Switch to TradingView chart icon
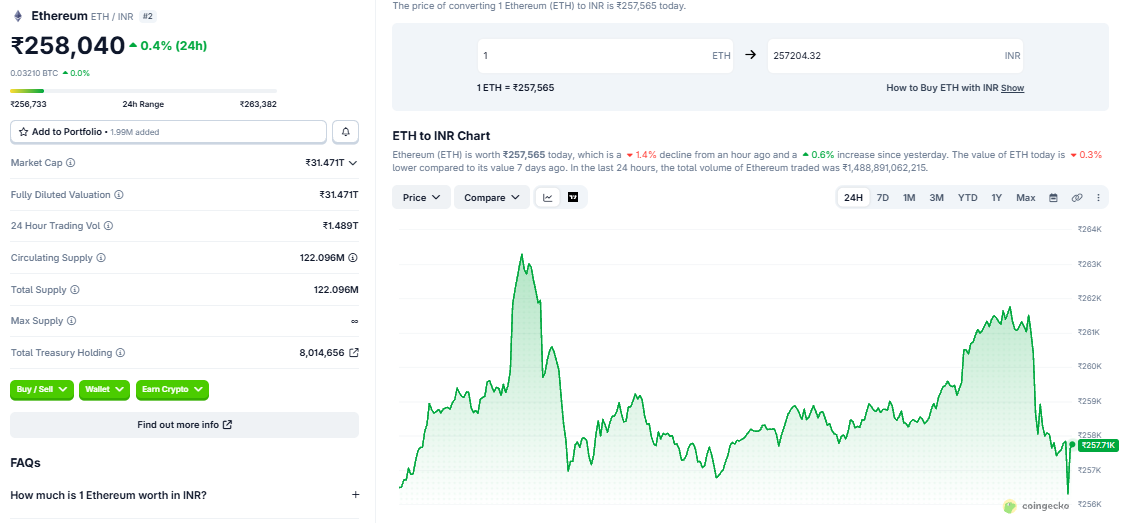 [x=573, y=197]
